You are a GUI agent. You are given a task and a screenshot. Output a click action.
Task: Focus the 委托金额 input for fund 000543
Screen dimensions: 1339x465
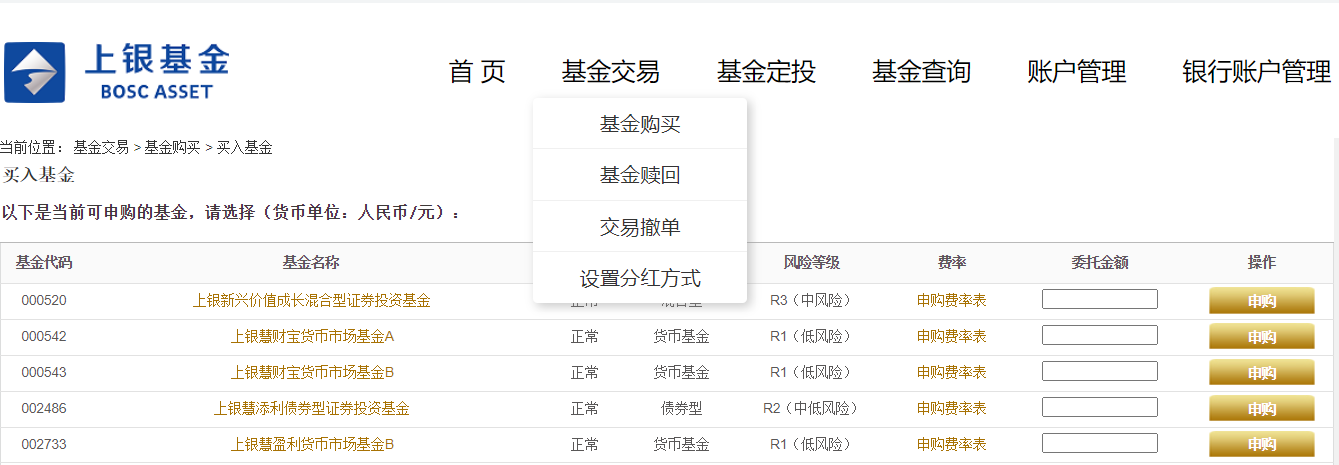pos(1100,371)
